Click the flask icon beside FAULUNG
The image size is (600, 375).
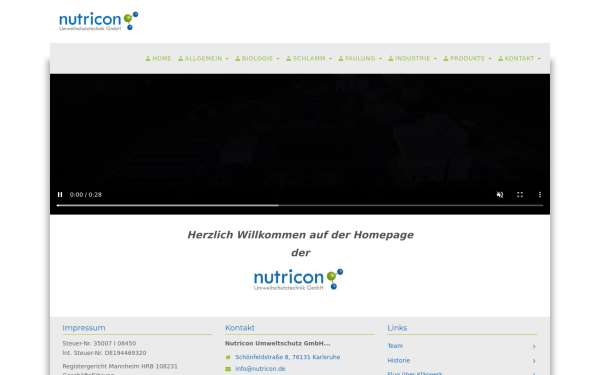[341, 59]
